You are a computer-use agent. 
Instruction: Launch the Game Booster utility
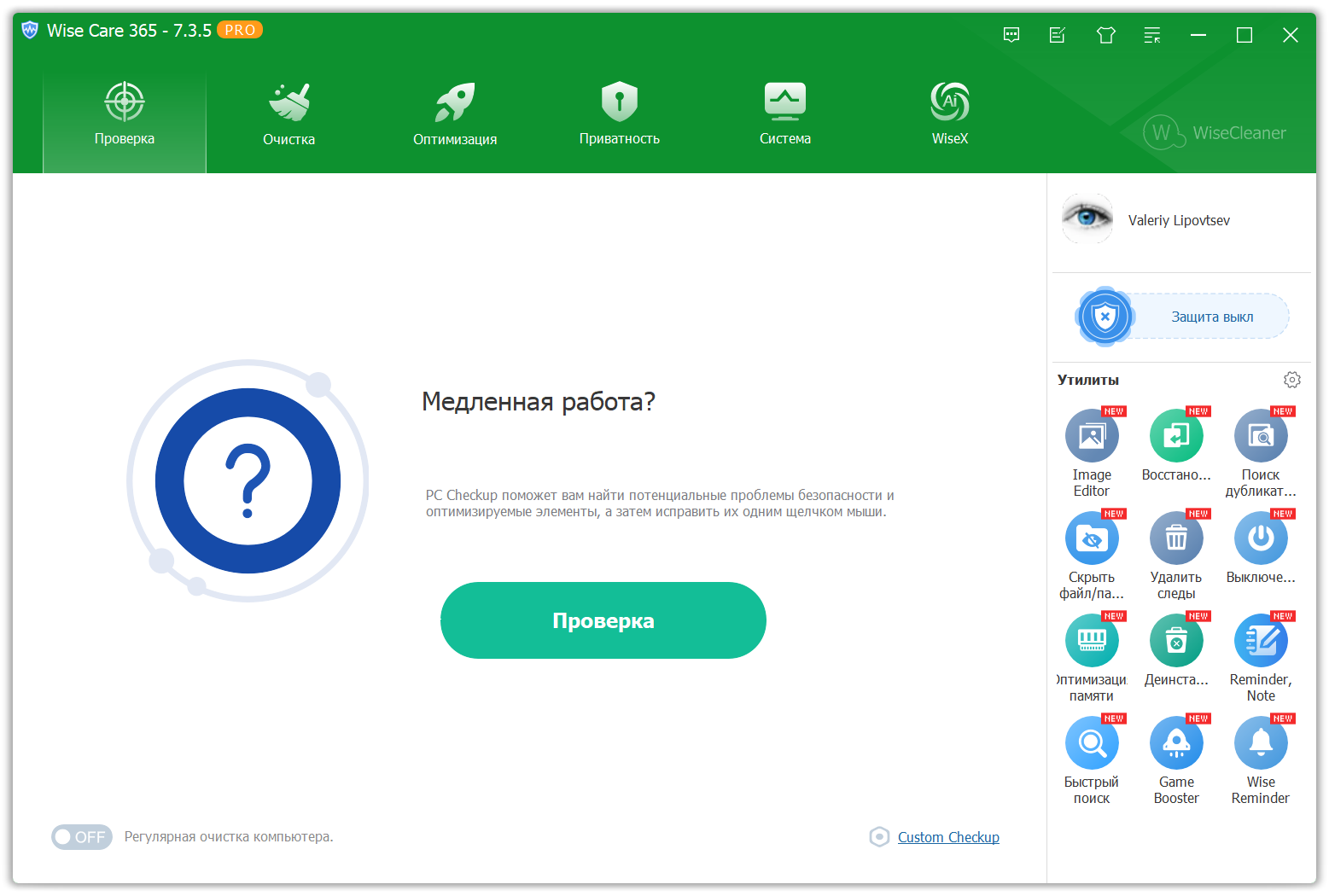click(1175, 743)
